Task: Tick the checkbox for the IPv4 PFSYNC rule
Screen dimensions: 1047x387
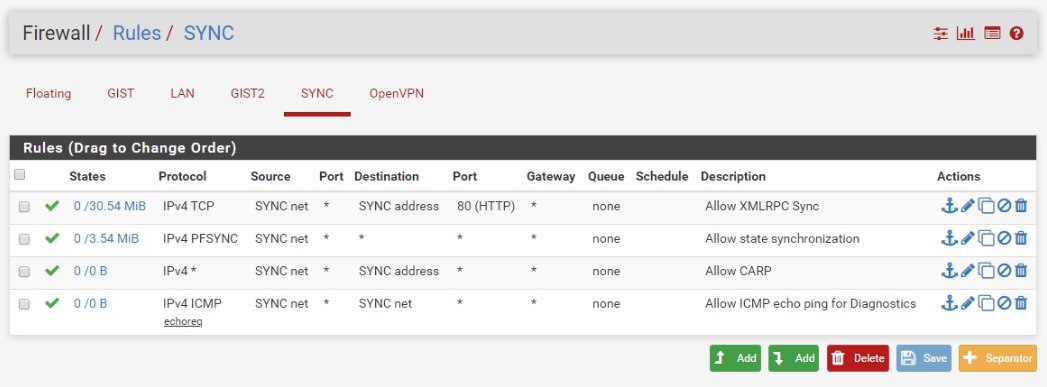Action: click(x=24, y=239)
